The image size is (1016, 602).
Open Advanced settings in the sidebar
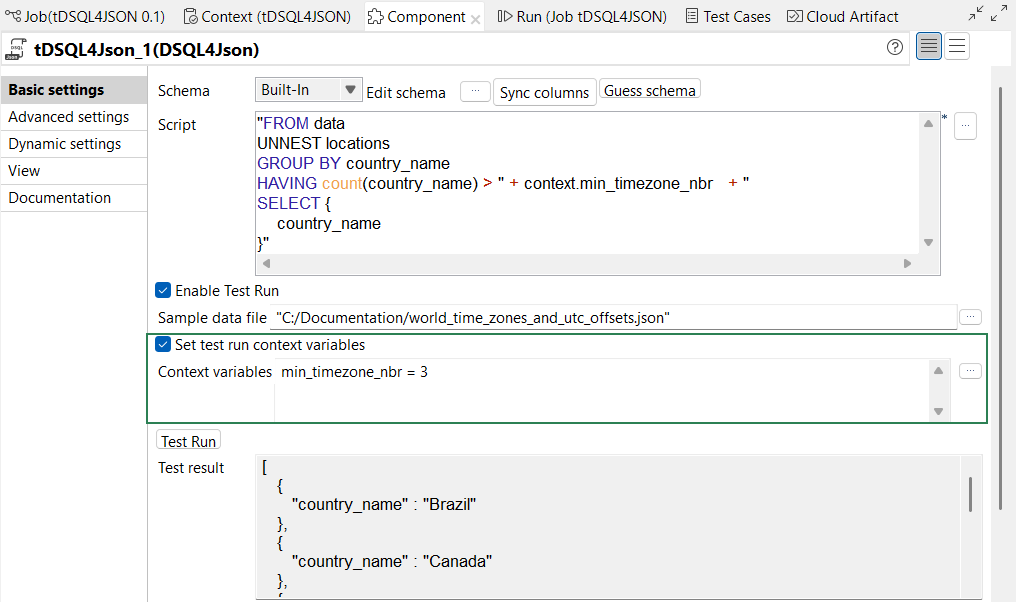[x=68, y=116]
